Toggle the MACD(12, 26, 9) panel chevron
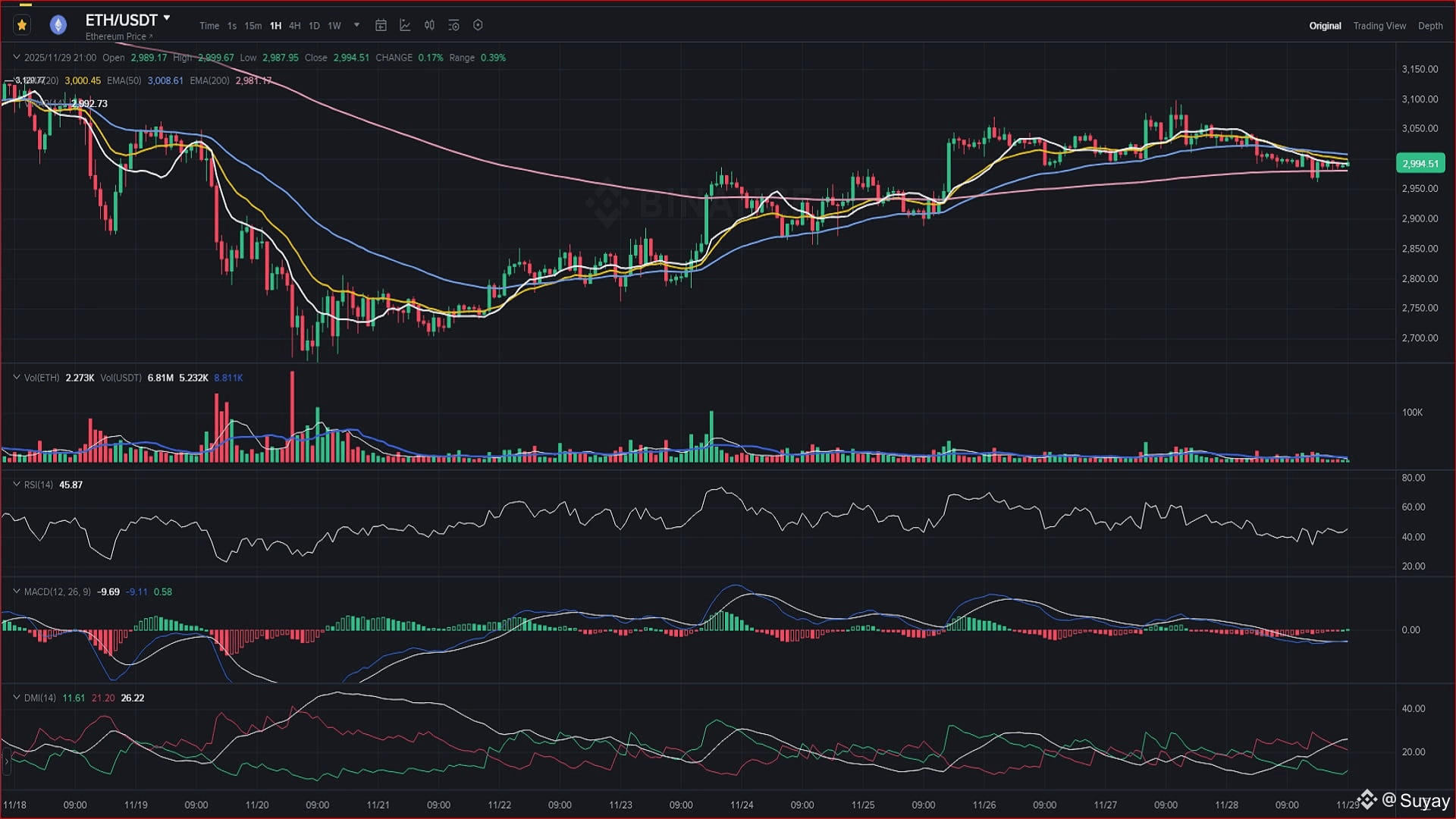This screenshot has width=1456, height=819. point(16,591)
